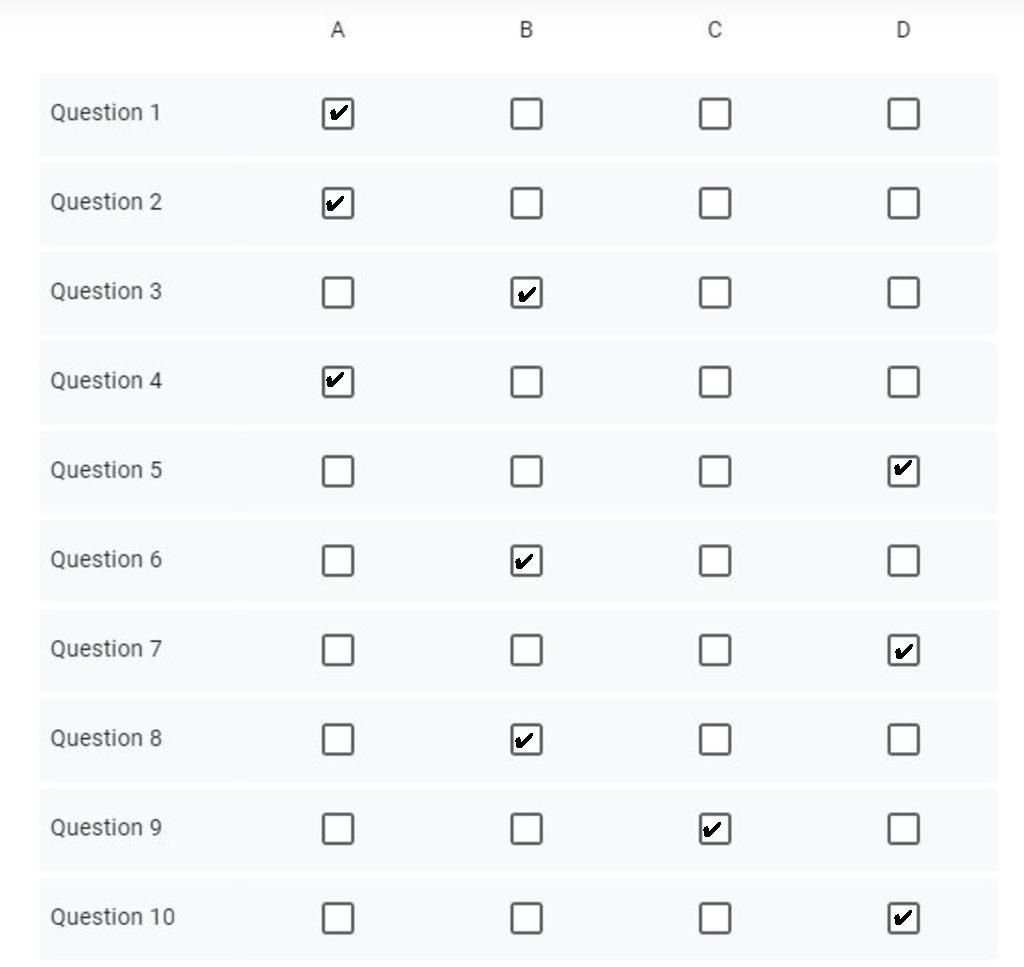Check option C for Question 3
This screenshot has width=1024, height=967.
[x=715, y=293]
